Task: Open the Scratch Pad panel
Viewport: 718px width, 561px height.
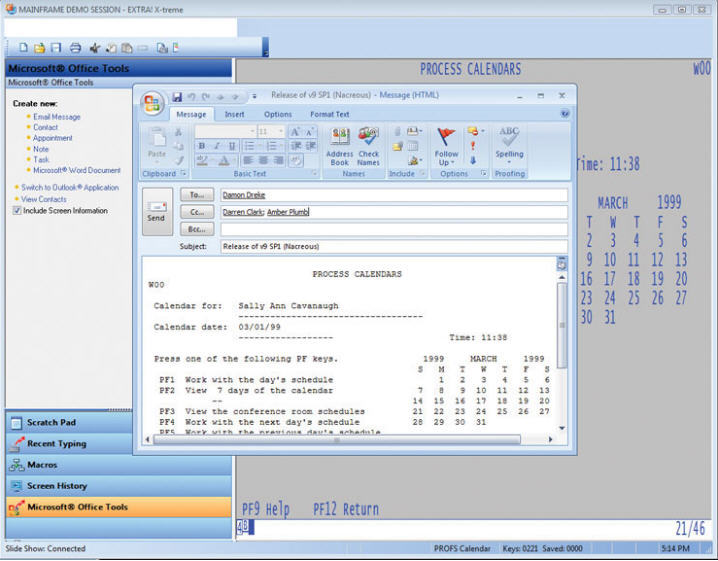Action: 69,422
